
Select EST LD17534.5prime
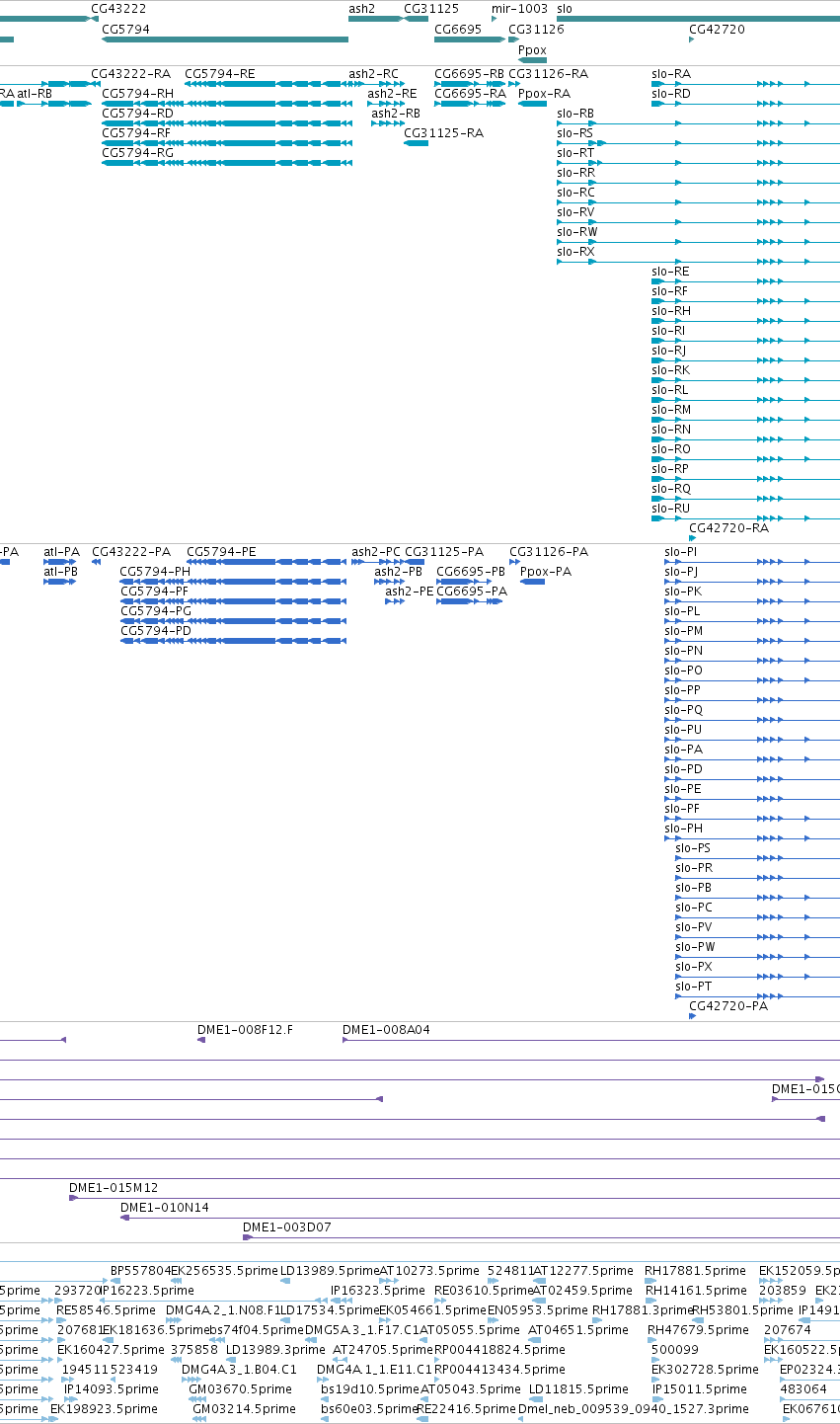[x=330, y=1310]
